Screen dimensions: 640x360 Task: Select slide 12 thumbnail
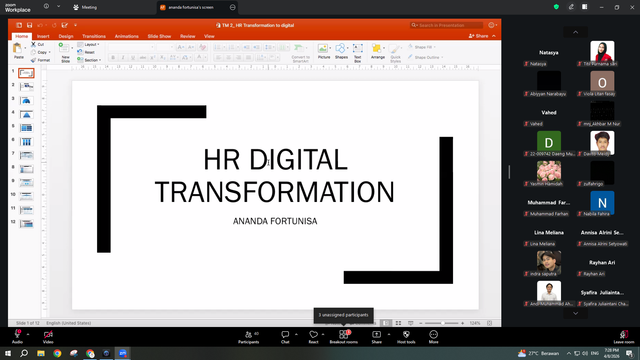click(26, 224)
